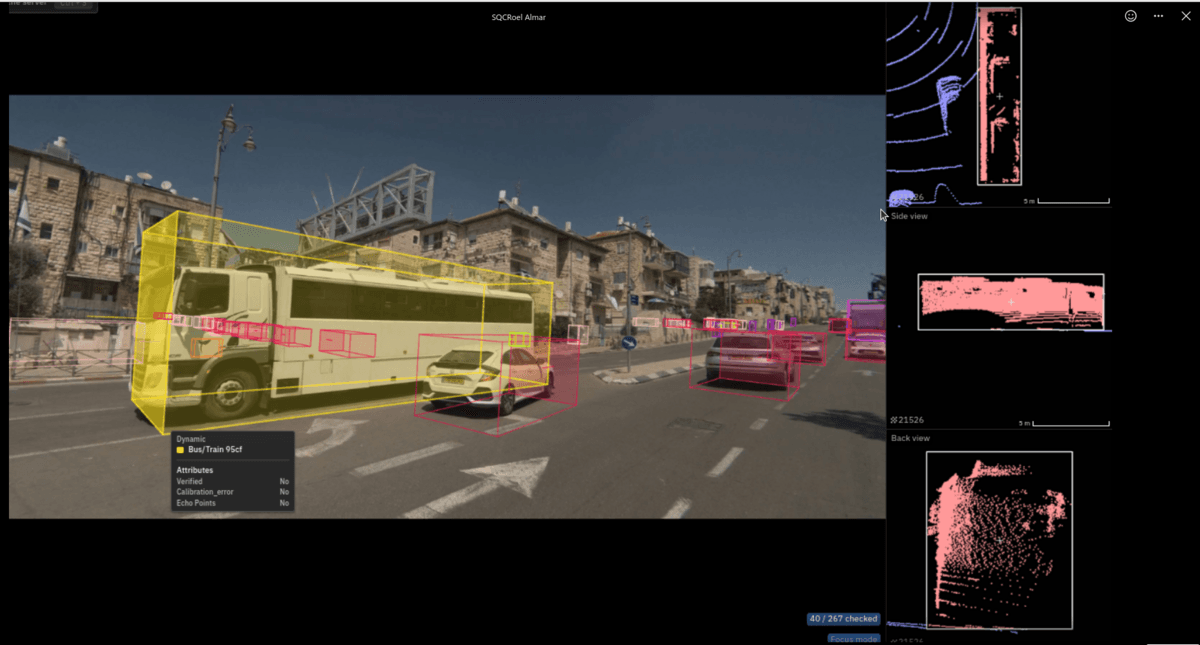Click the 'Bus/Train 95cf' label in tooltip

215,450
